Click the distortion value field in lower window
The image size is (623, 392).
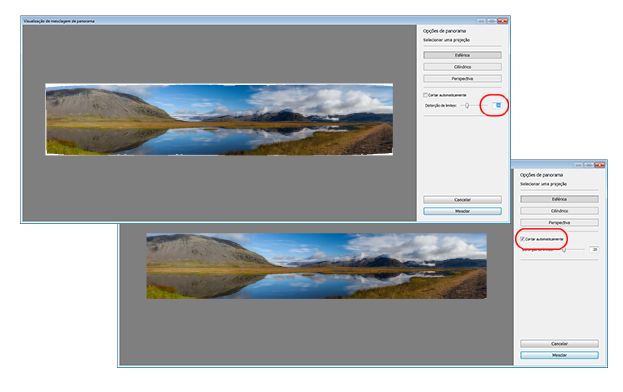(594, 249)
